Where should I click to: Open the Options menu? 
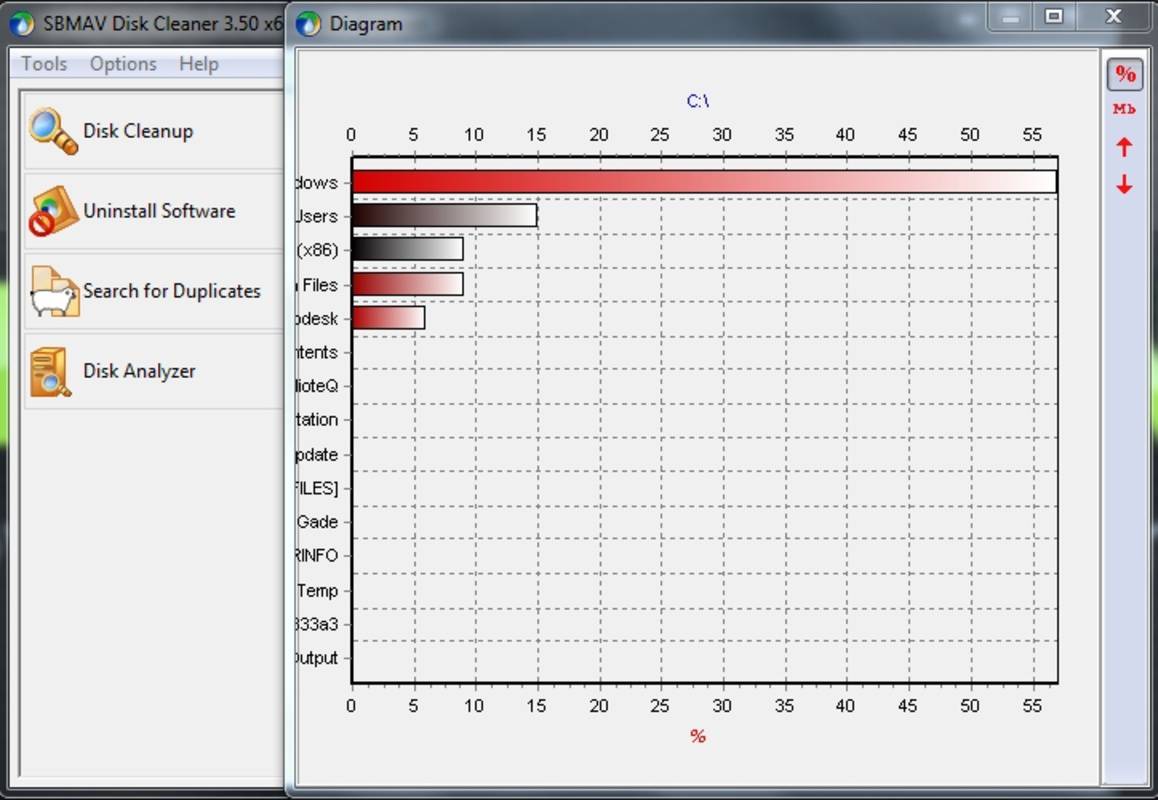coord(123,64)
